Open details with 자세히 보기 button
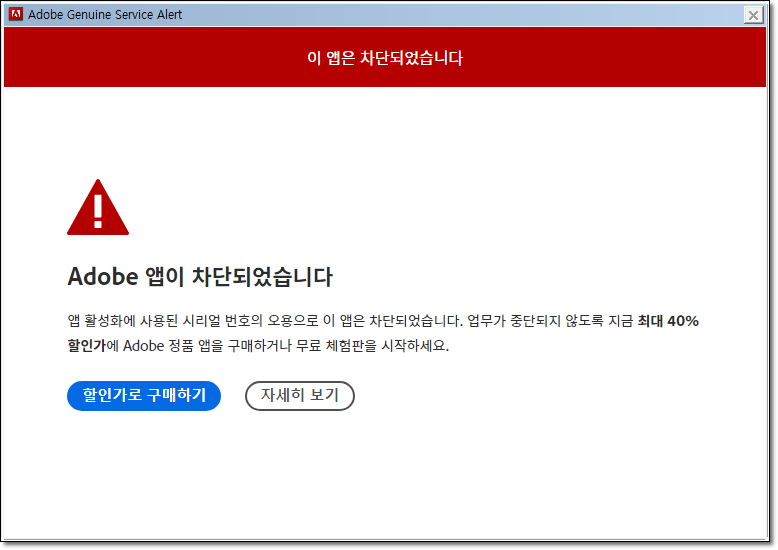 (x=300, y=396)
